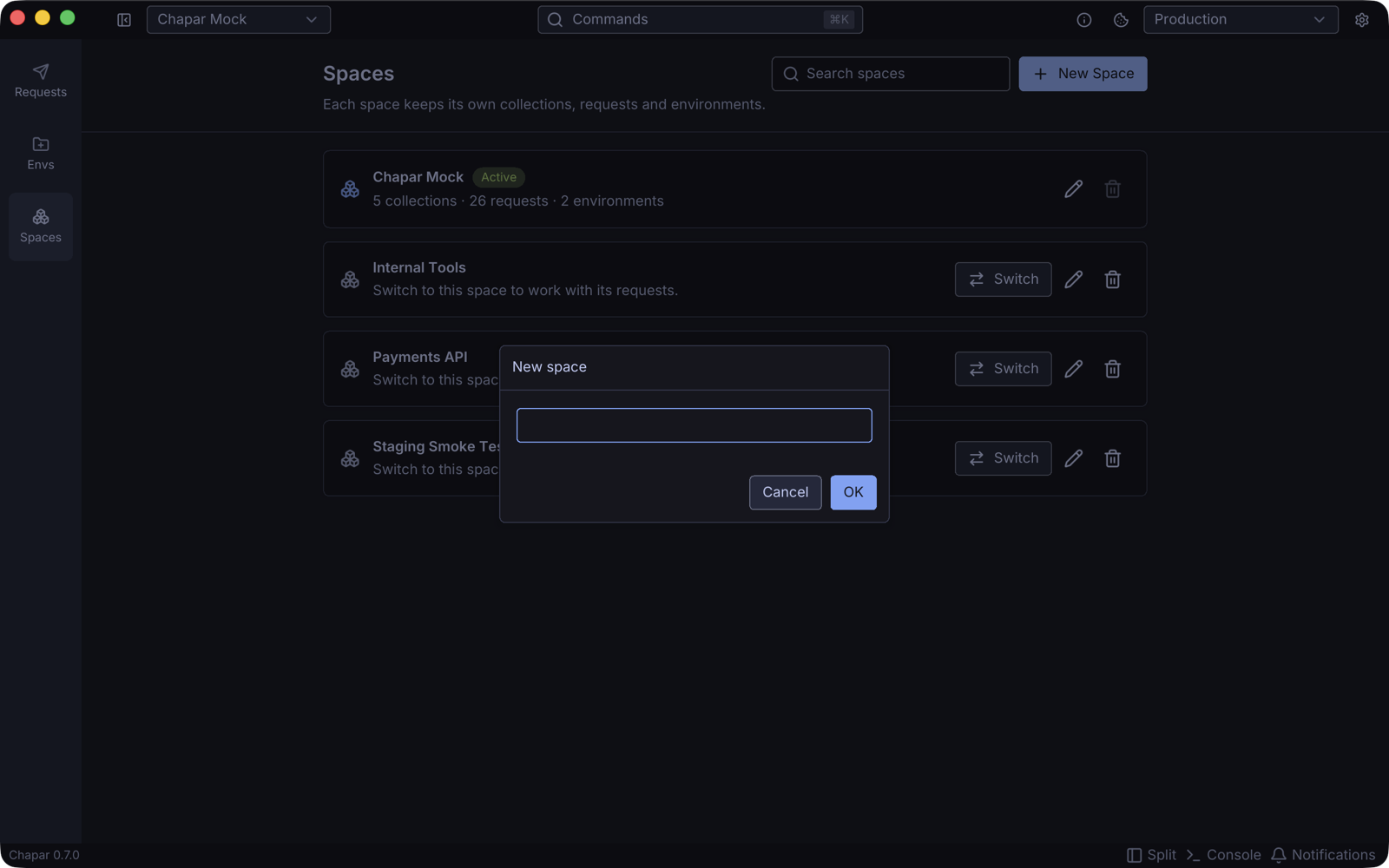
Task: Select the Spaces sidebar tab
Action: pos(41,227)
